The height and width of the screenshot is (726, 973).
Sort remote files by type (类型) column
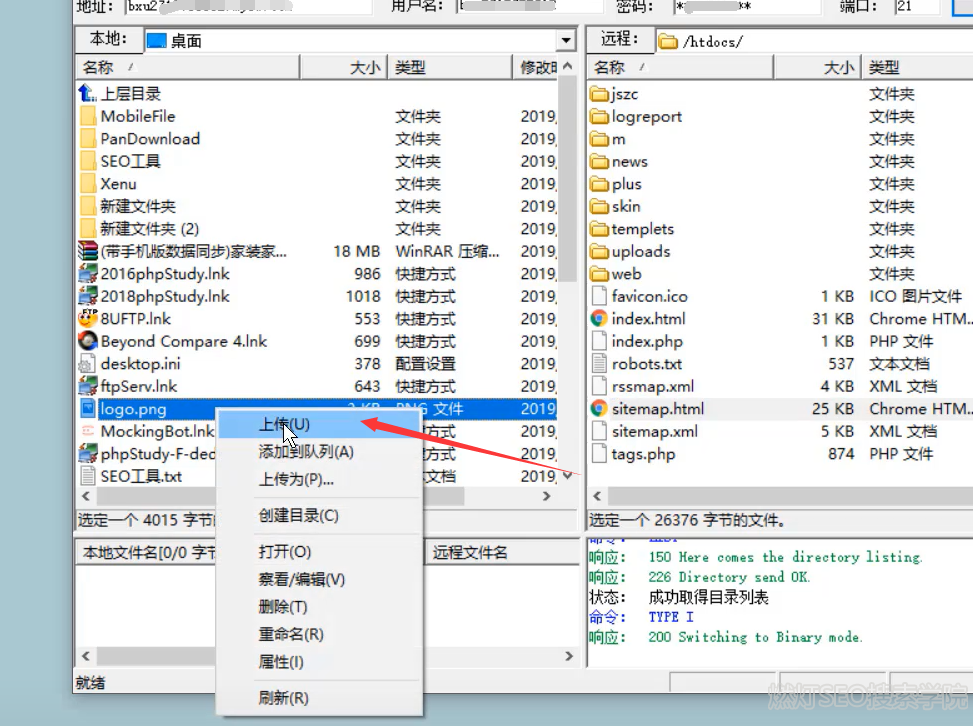[884, 68]
